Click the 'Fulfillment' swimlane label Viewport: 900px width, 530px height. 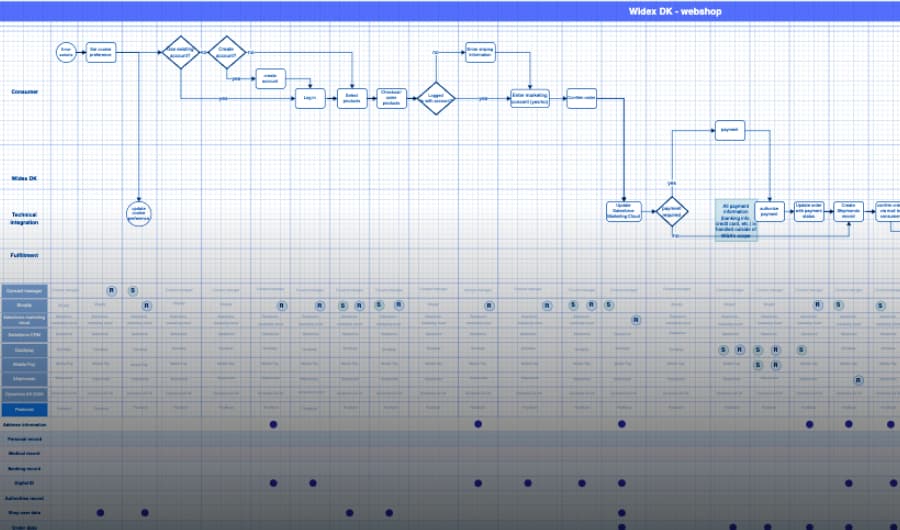[25, 255]
